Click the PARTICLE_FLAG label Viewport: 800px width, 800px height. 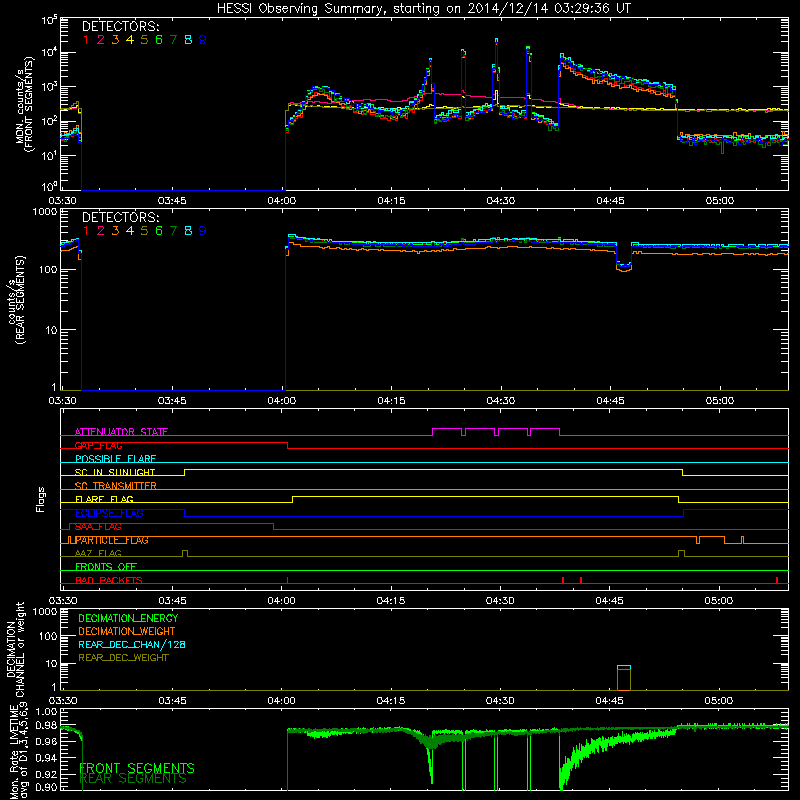coord(112,540)
